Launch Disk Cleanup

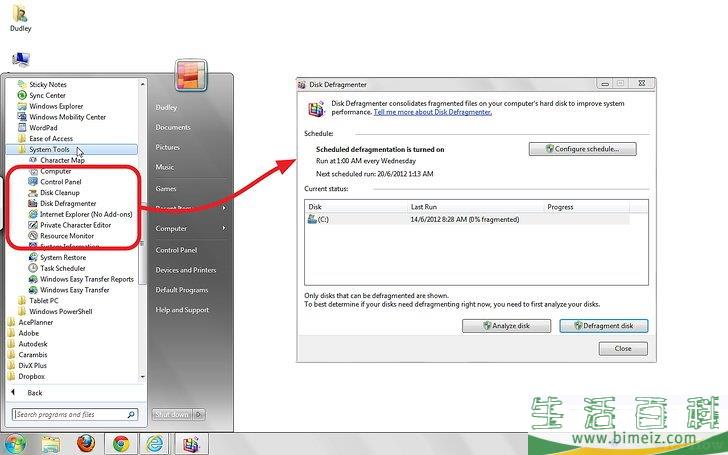(59, 192)
